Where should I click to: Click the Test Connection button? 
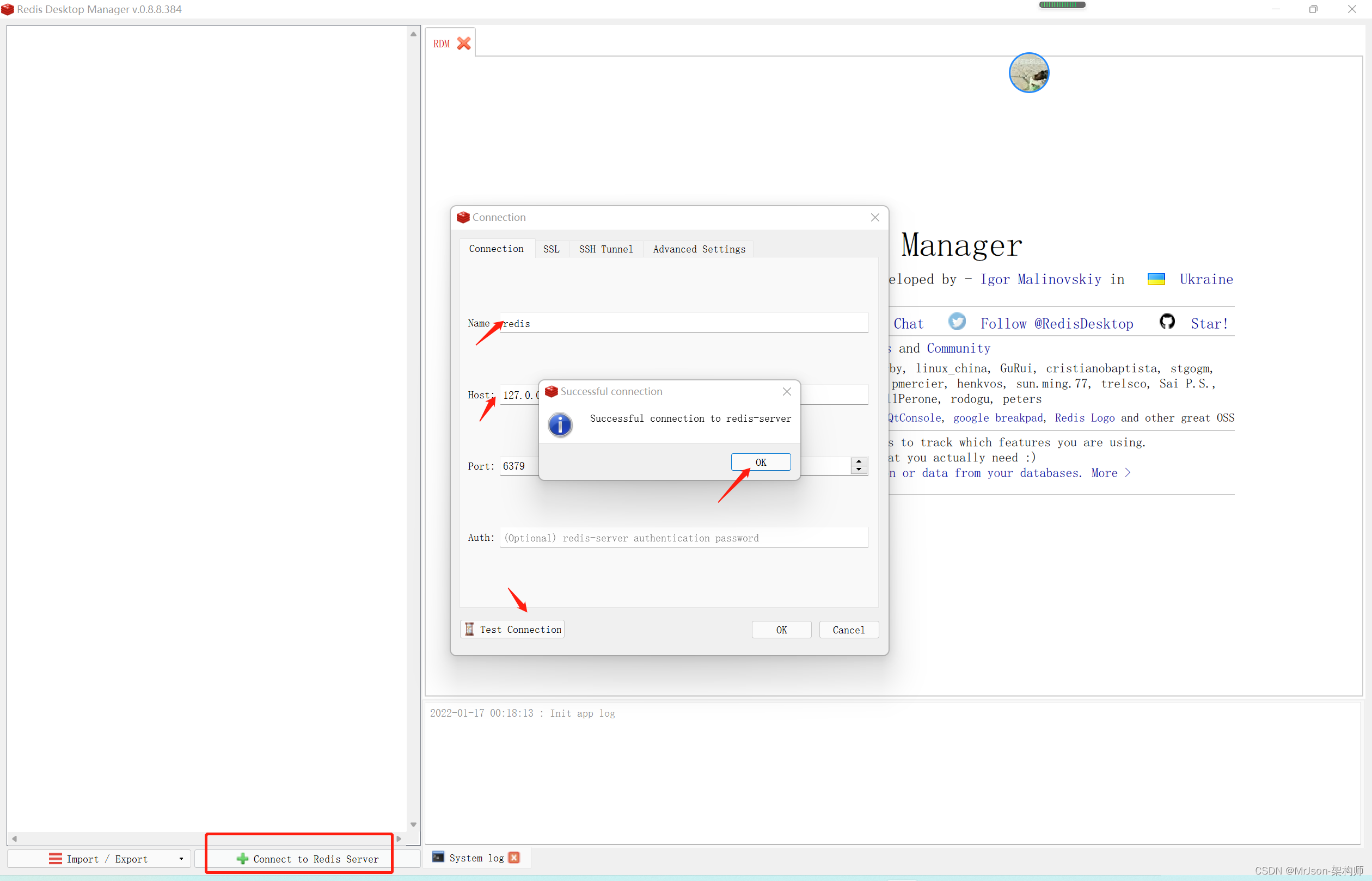(x=512, y=629)
